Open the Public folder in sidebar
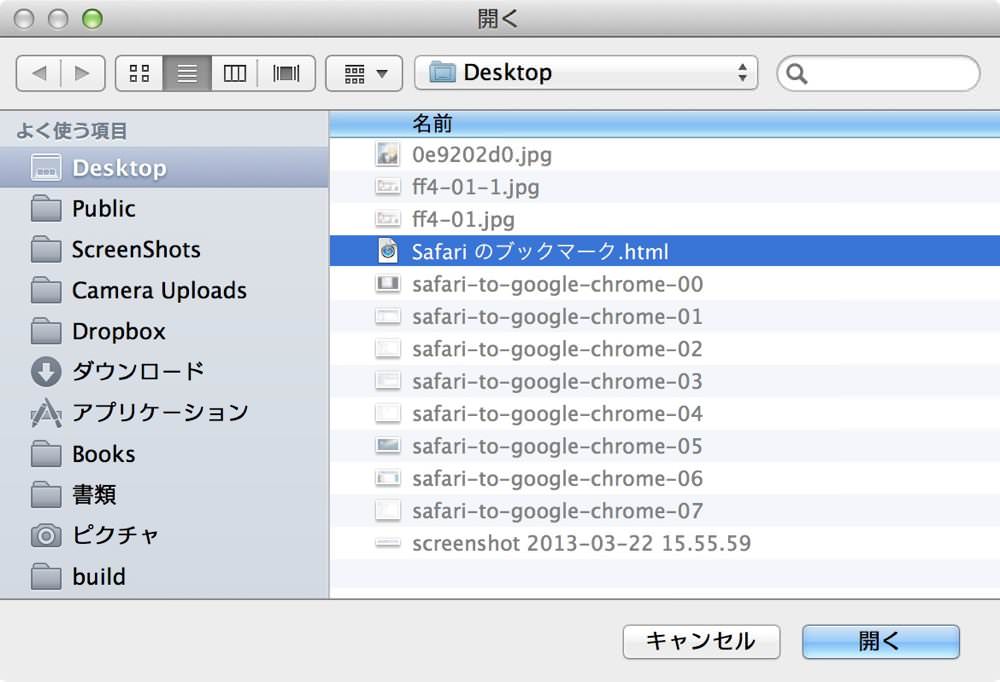Screen dimensions: 1000x682 pyautogui.click(x=165, y=209)
